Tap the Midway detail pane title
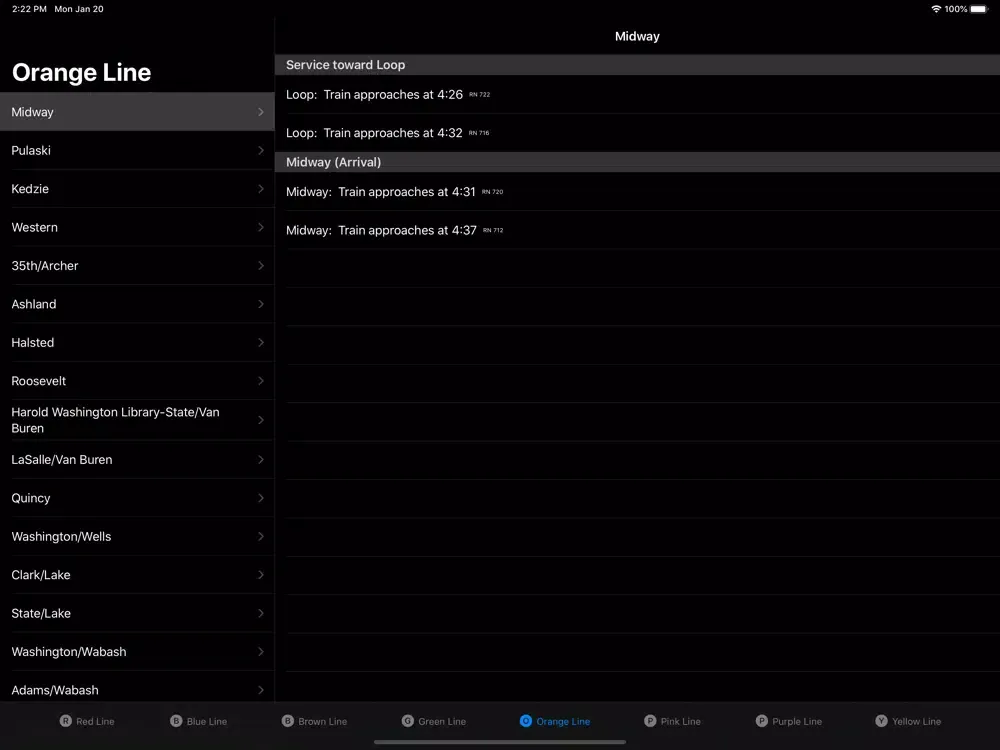The image size is (1000, 750). [637, 36]
